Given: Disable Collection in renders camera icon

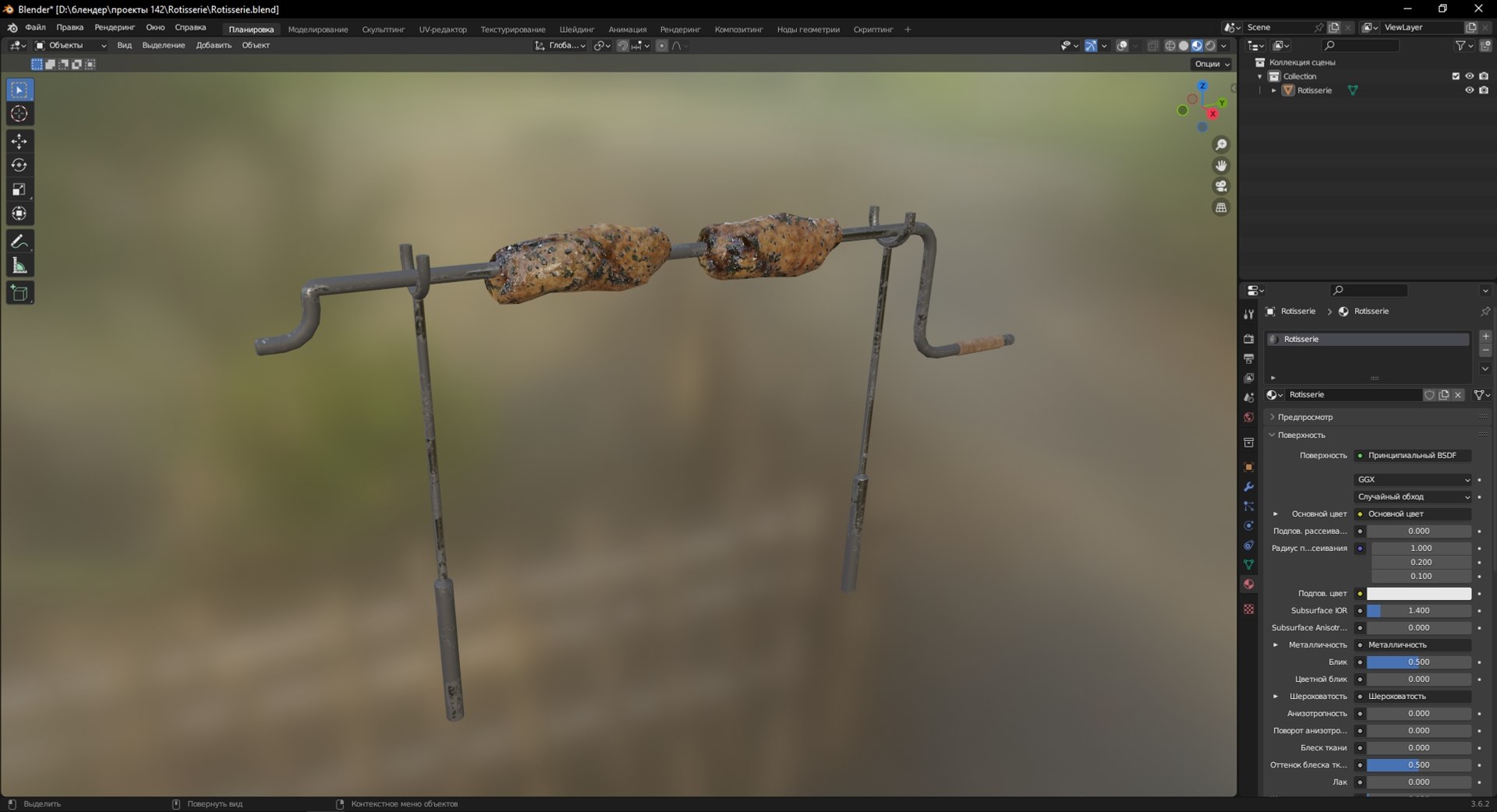Looking at the screenshot, I should point(1484,76).
